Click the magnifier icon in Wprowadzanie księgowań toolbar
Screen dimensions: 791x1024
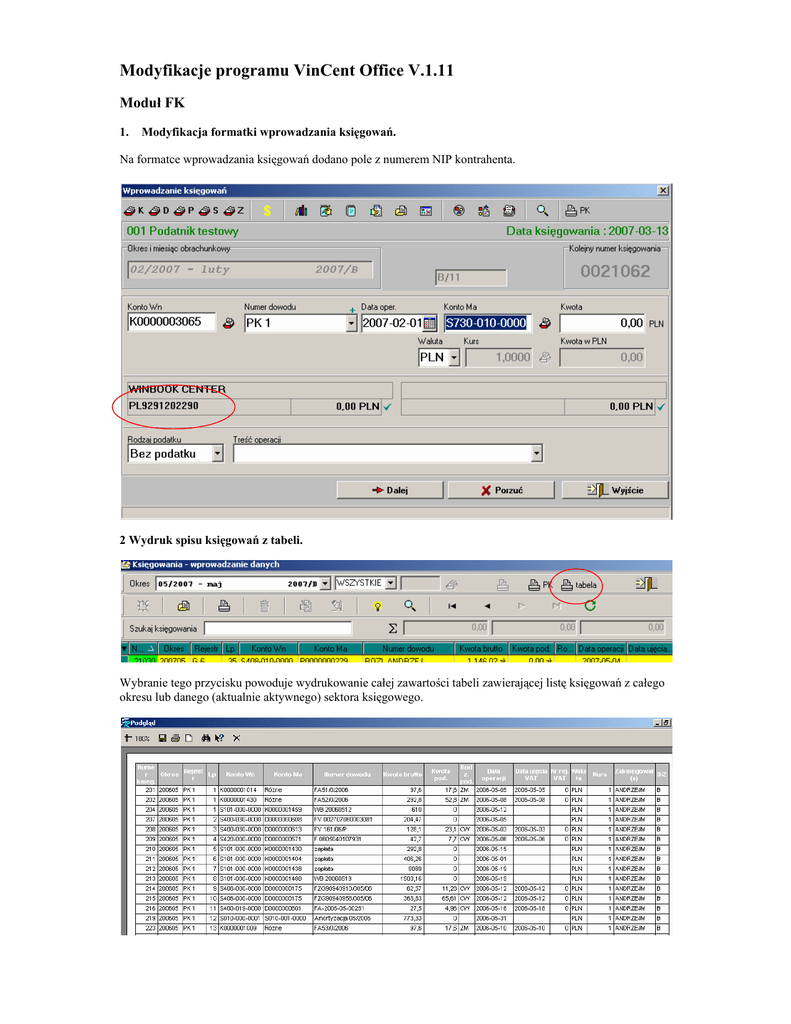pyautogui.click(x=542, y=211)
